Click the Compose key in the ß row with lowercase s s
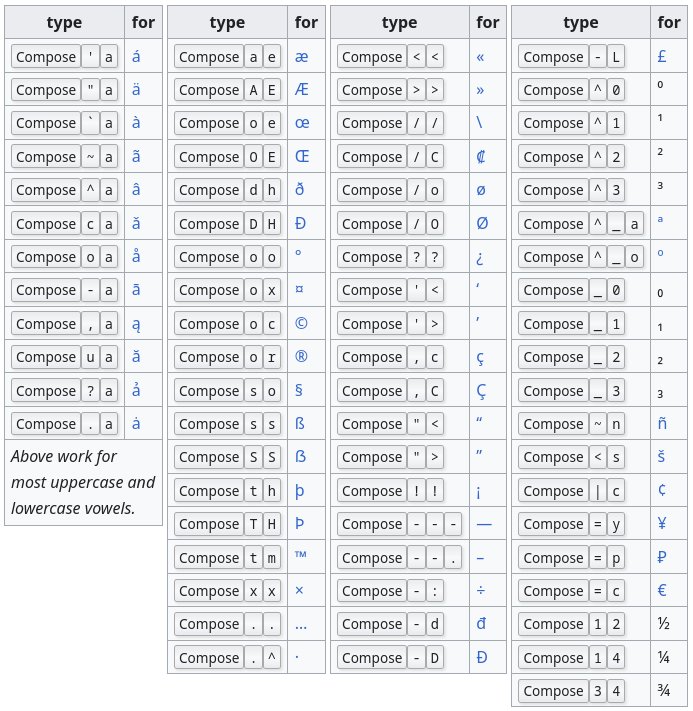Viewport: 693px width, 711px height. (x=209, y=424)
